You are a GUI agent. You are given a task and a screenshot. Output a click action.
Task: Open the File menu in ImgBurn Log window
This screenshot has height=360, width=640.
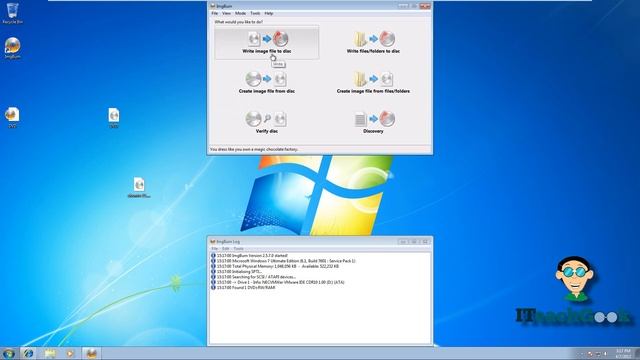click(x=215, y=249)
